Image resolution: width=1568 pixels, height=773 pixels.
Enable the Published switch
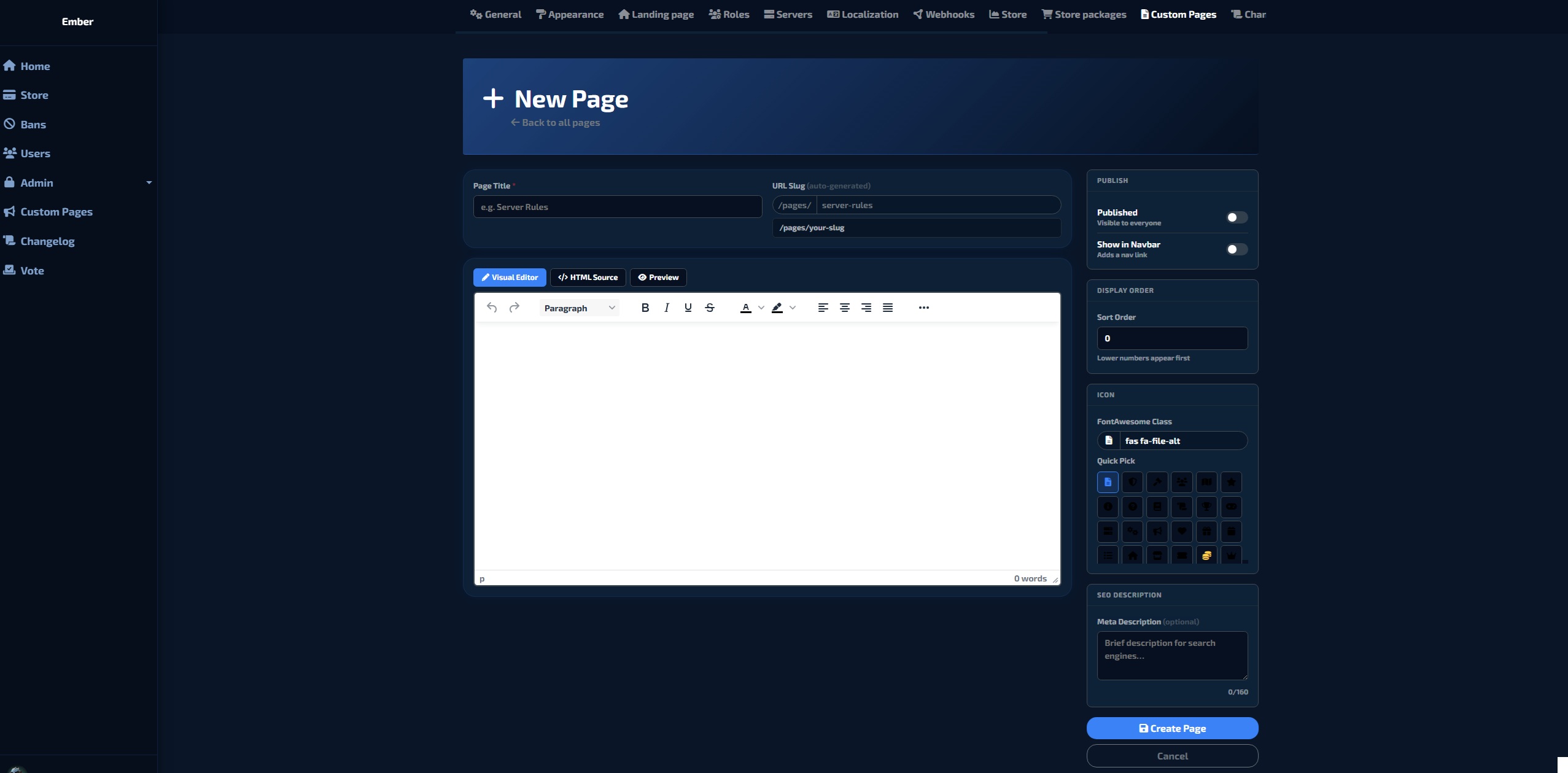tap(1236, 217)
